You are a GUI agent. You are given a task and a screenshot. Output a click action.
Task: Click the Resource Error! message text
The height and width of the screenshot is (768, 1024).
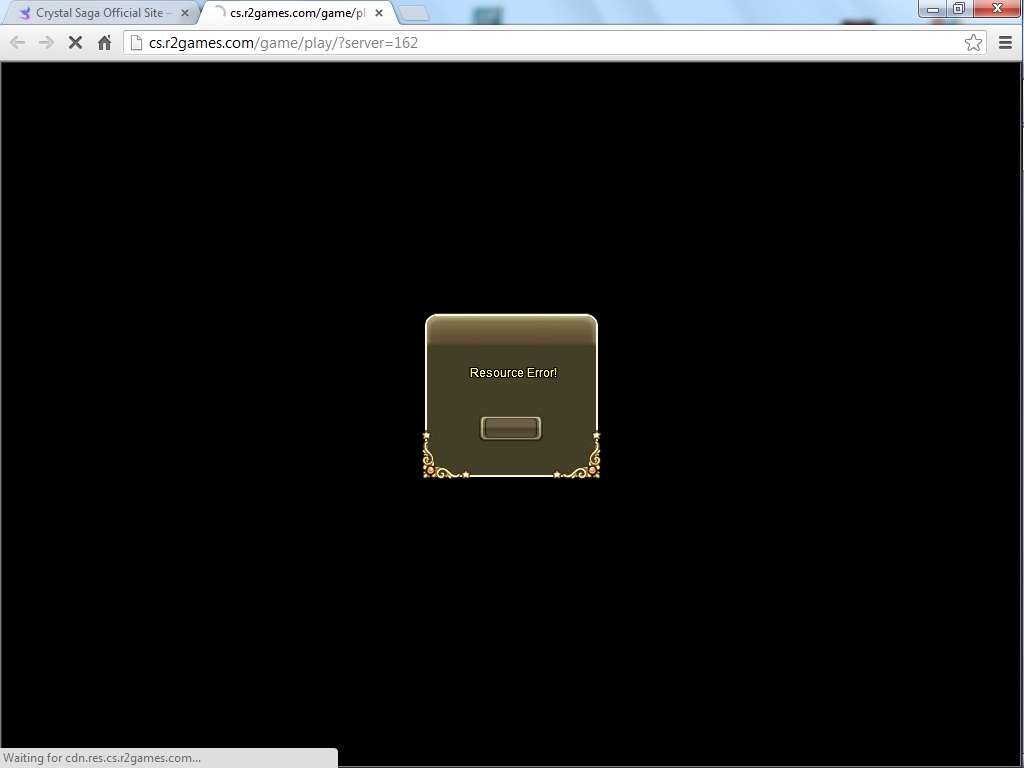[x=513, y=373]
